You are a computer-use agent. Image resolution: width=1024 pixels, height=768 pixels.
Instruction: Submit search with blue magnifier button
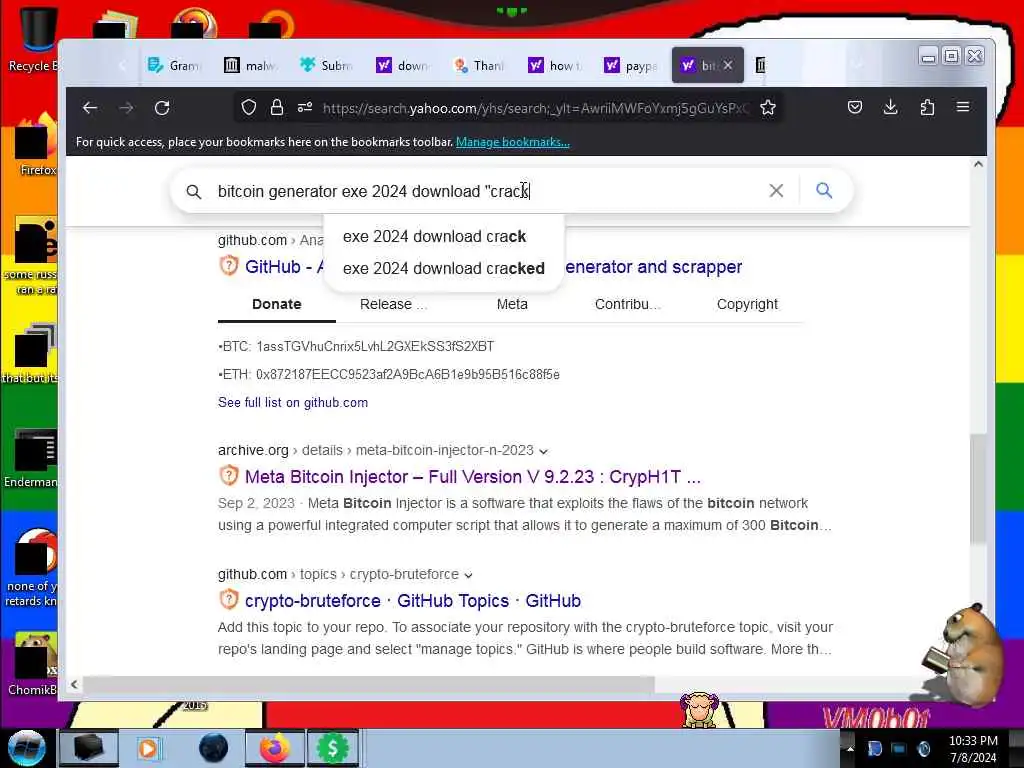pyautogui.click(x=824, y=191)
